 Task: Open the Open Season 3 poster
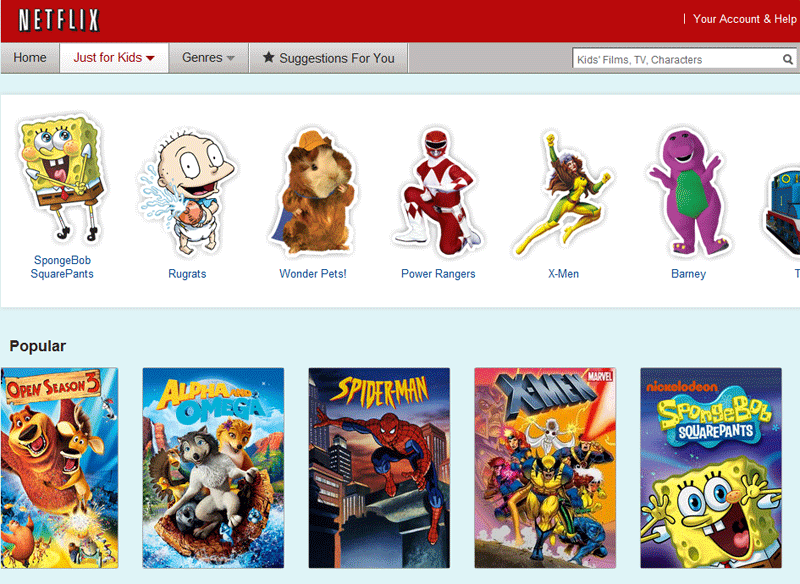coord(59,468)
